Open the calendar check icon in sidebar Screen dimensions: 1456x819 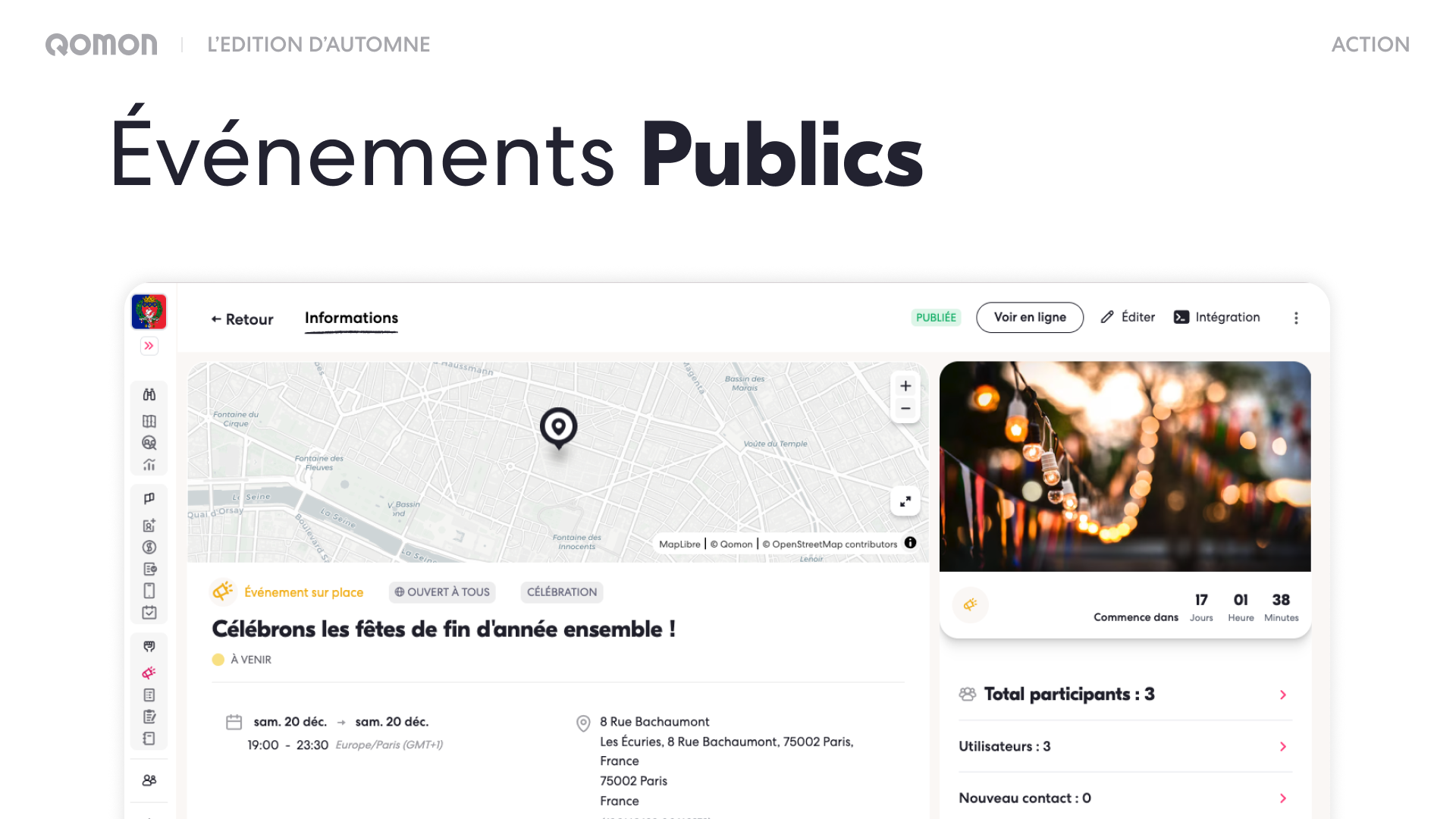click(149, 612)
